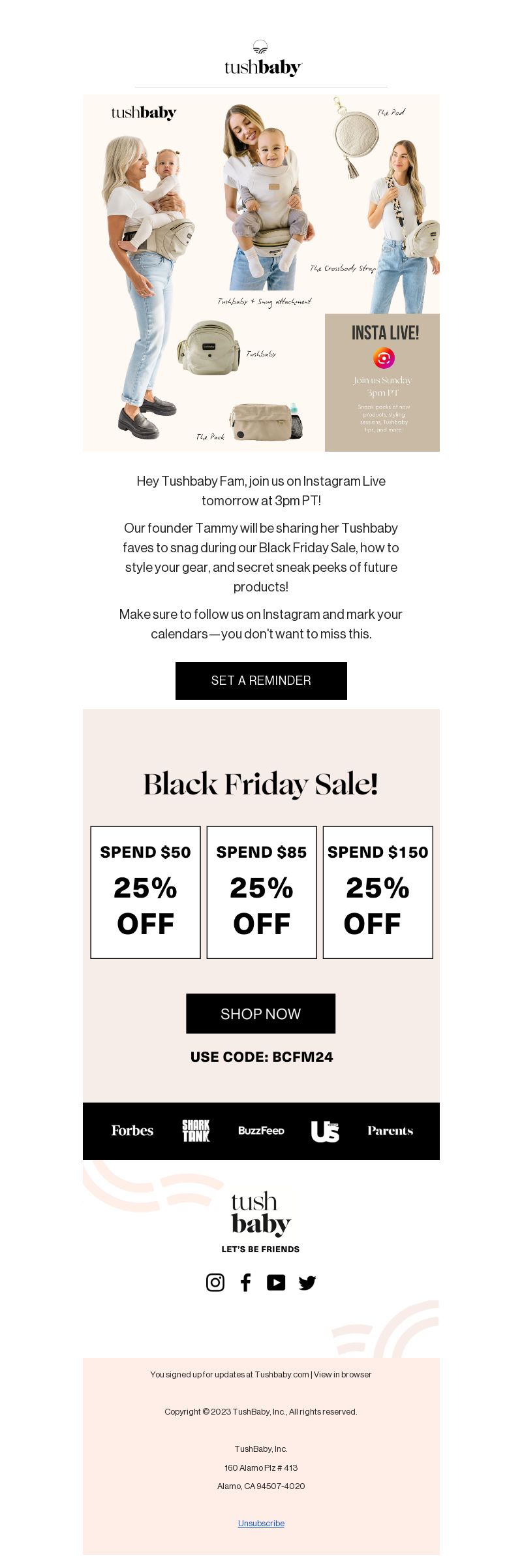Click the Tushbaby logo at top

263,59
